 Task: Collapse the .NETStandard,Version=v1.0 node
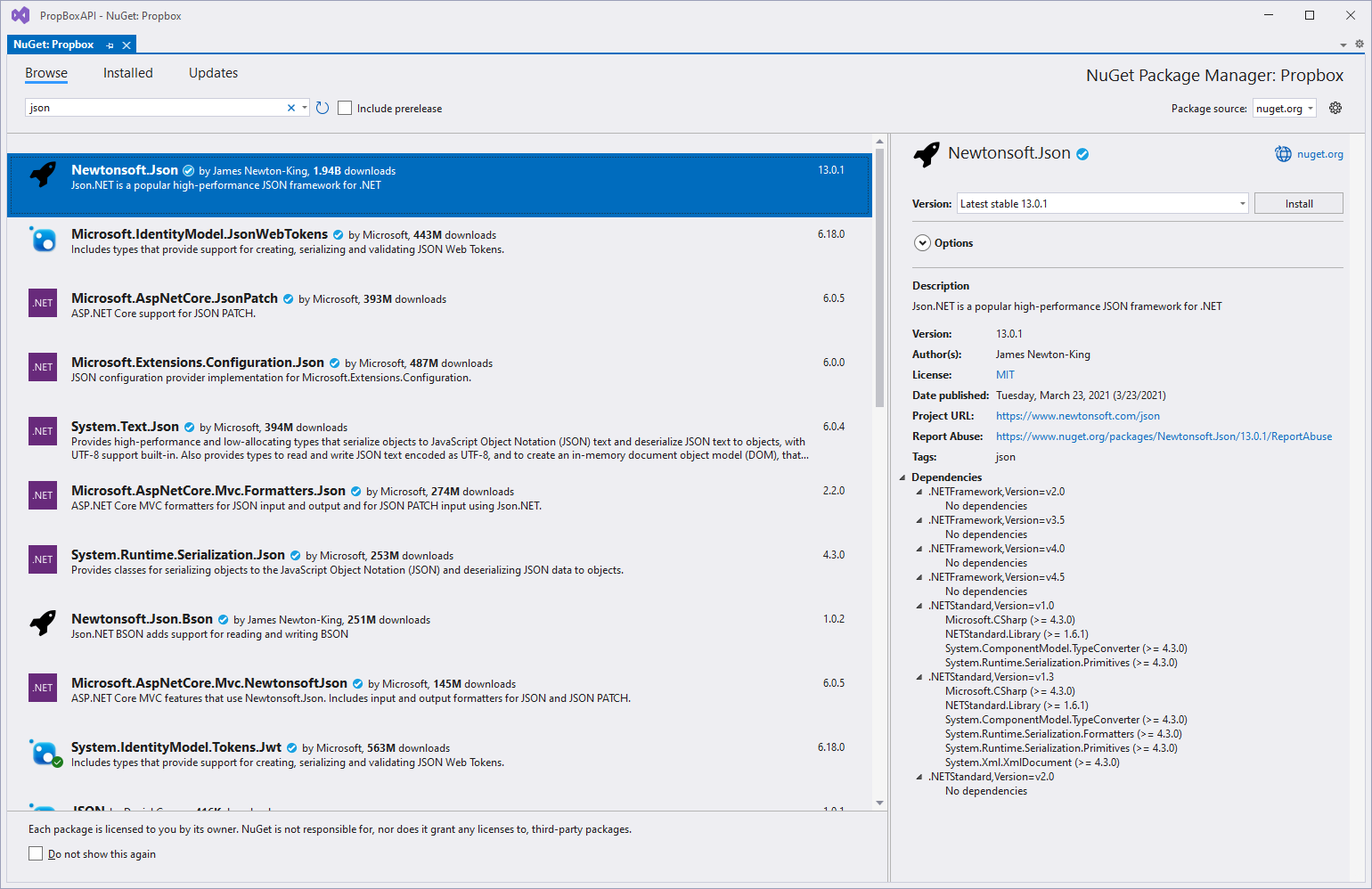click(x=919, y=606)
